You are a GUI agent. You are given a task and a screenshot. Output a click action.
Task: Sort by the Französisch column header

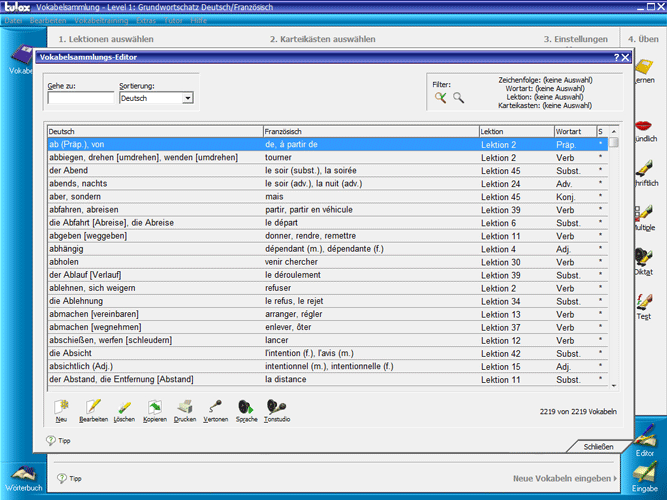click(371, 131)
